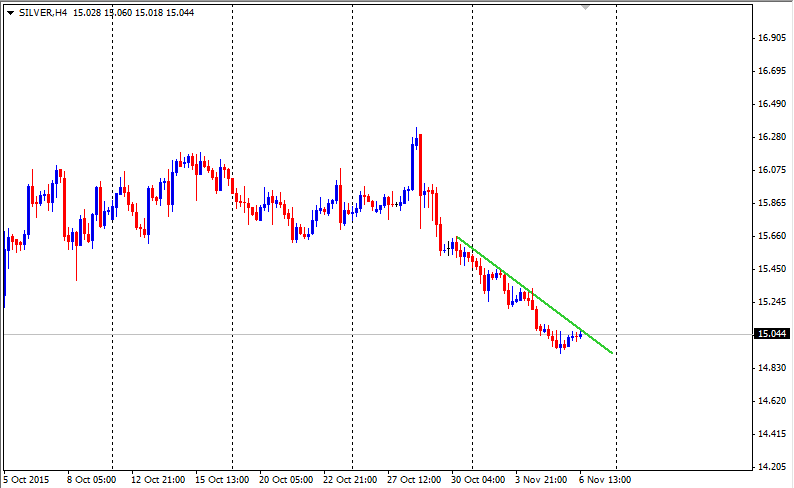Click the 5 Oct 2015 date label
794x488 pixels.
[26, 479]
